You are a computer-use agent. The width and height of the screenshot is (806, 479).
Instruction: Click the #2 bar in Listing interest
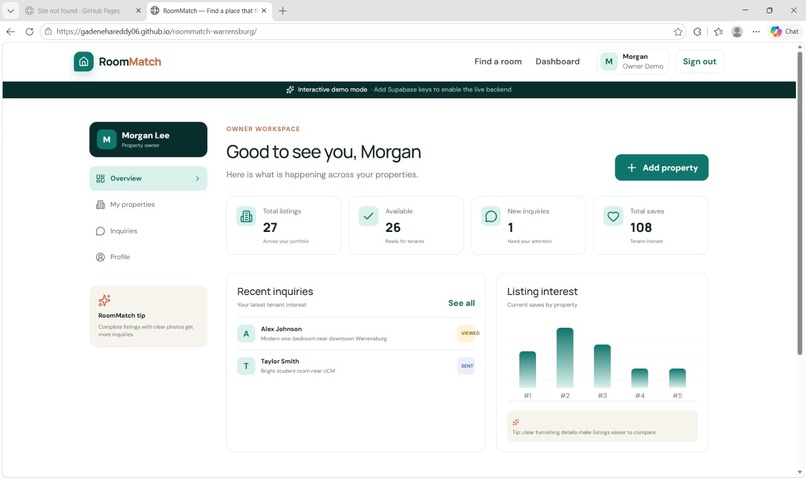point(565,357)
